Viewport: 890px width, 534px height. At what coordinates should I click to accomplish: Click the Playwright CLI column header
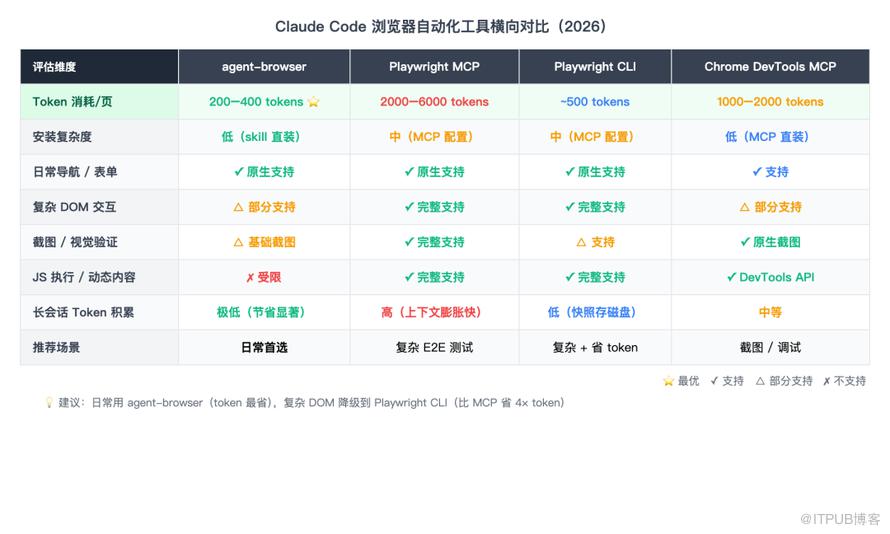[x=595, y=66]
